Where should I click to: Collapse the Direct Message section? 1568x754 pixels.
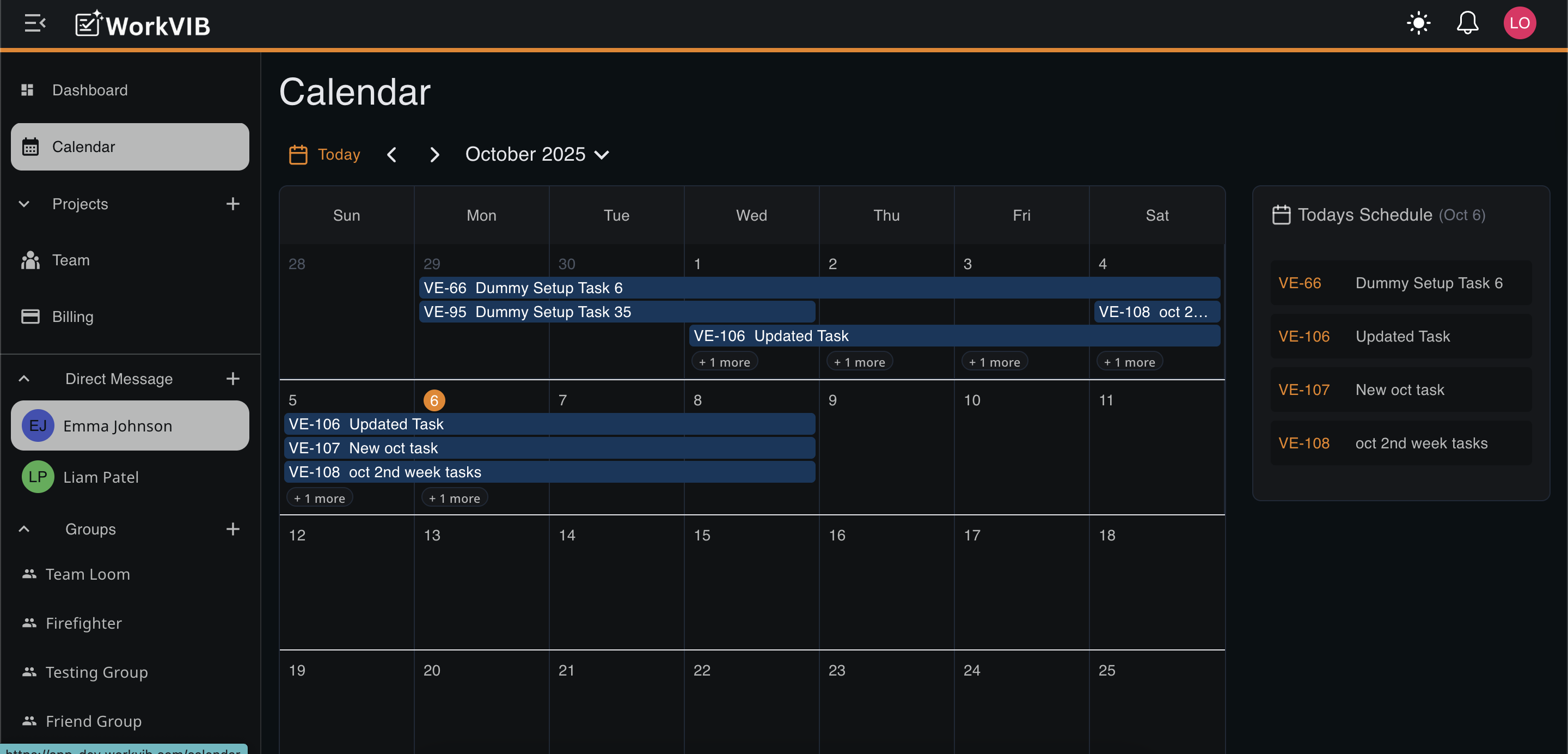(24, 379)
